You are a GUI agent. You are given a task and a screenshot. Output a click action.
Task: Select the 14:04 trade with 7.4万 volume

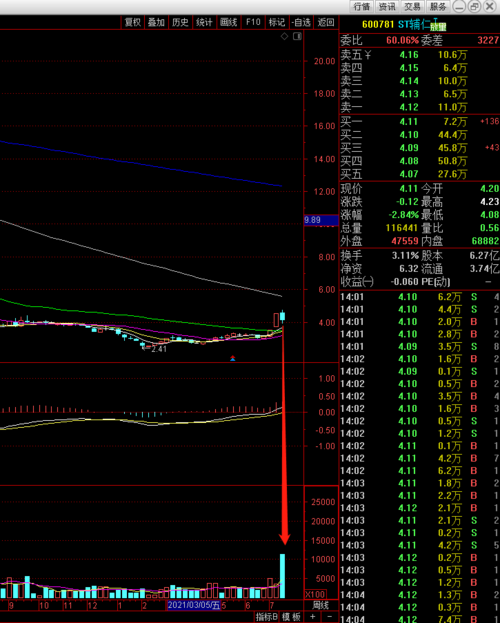pyautogui.click(x=419, y=619)
